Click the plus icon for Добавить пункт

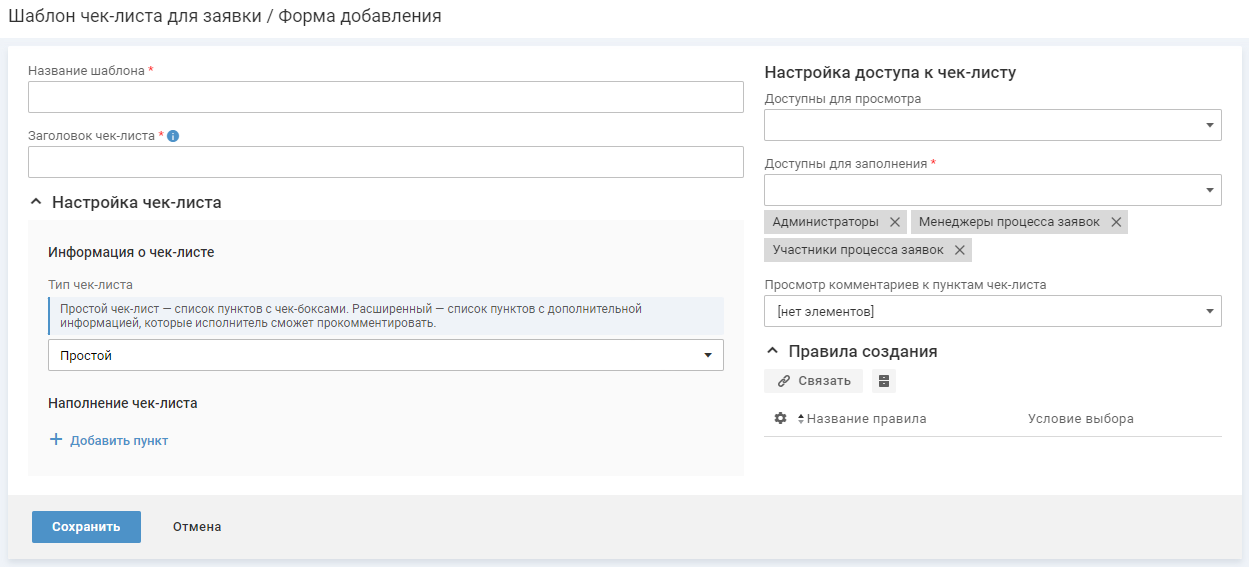[x=56, y=440]
